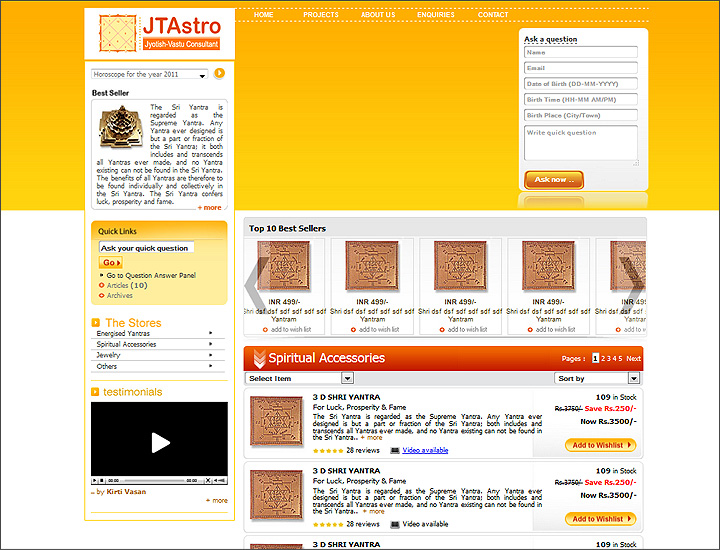Show previous best sellers with left arrow
The image size is (720, 550).
click(x=255, y=285)
